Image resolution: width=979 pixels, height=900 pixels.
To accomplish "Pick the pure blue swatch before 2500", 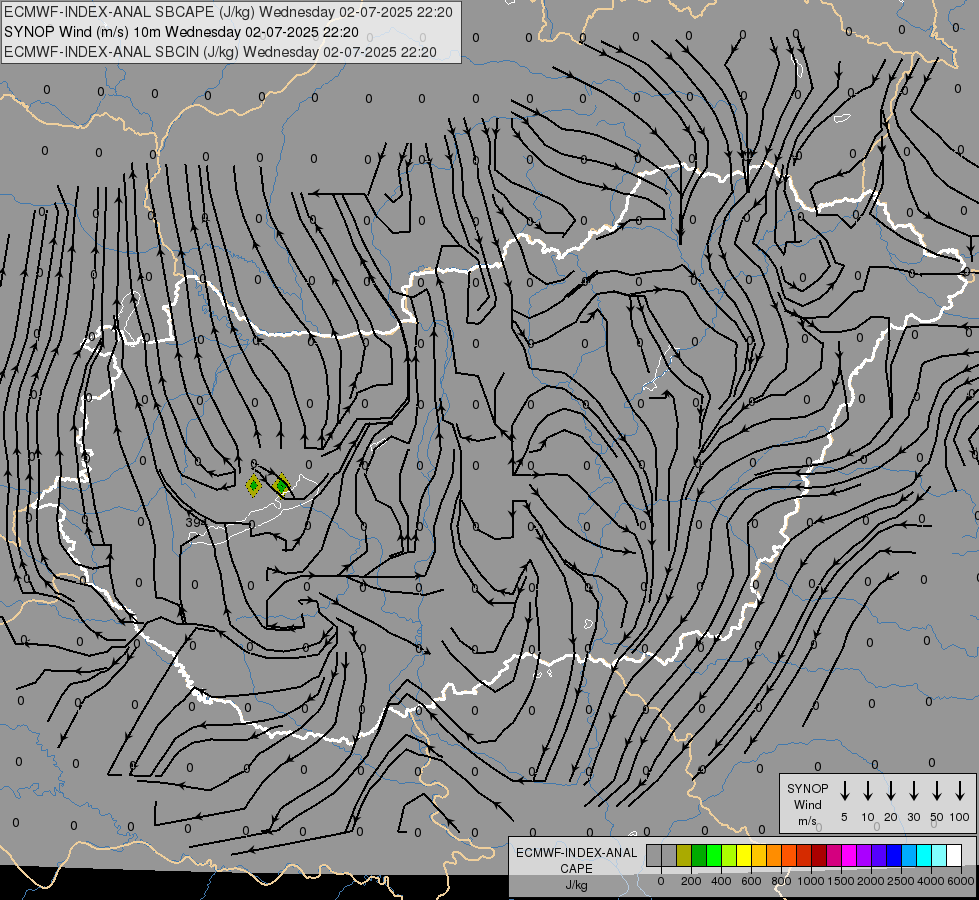I will point(893,855).
